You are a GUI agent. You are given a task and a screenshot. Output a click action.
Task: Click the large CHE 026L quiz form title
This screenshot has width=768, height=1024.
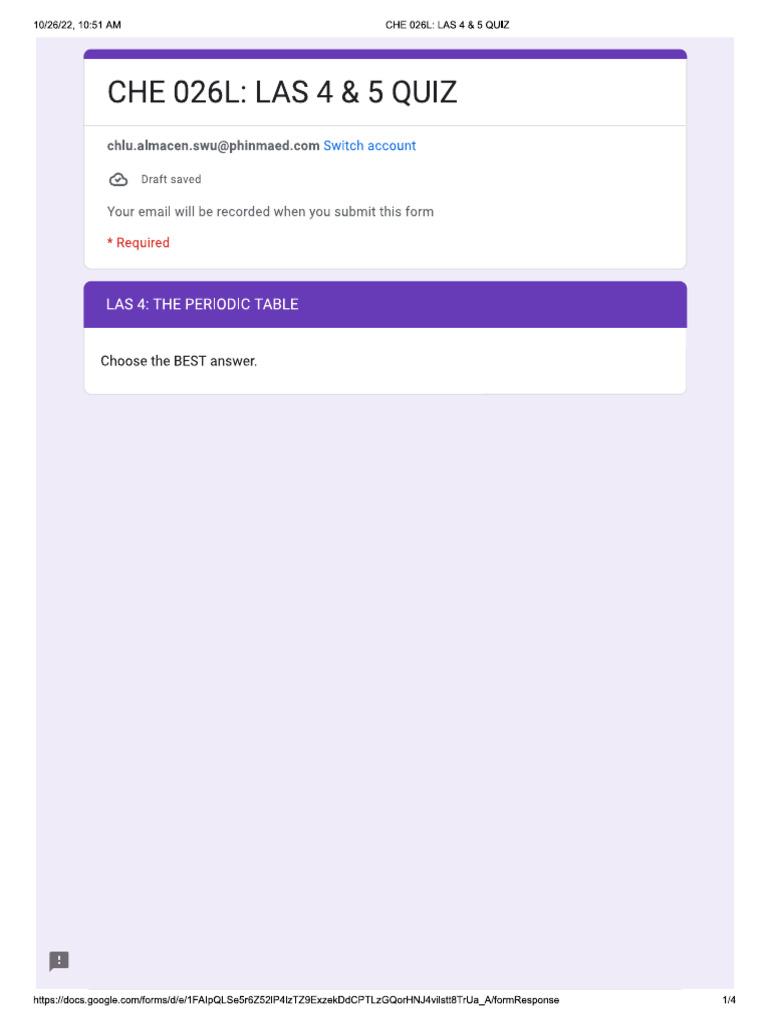282,93
